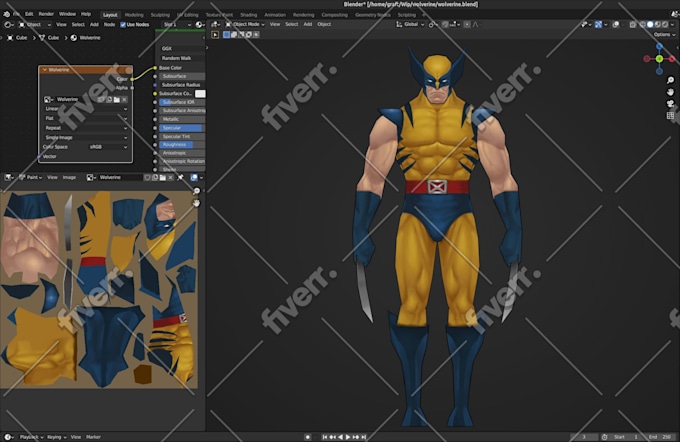Switch to rendered viewport shading
Viewport: 680px width, 442px height.
coord(665,25)
